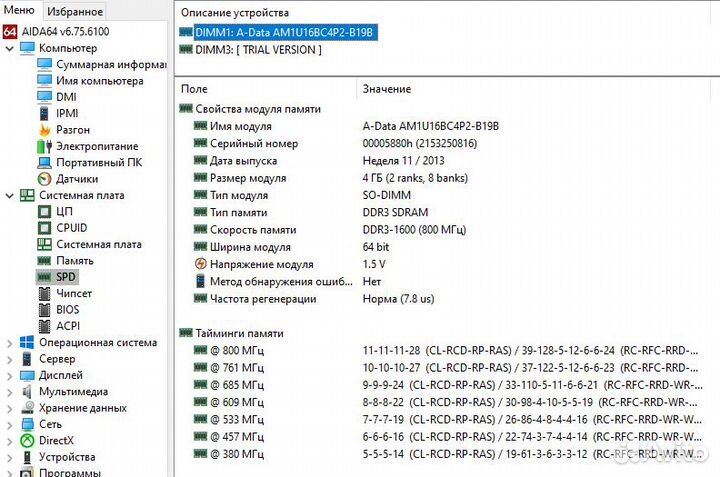Image resolution: width=720 pixels, height=477 pixels.
Task: Click the Системная плата motherboard group icon
Action: coord(27,196)
